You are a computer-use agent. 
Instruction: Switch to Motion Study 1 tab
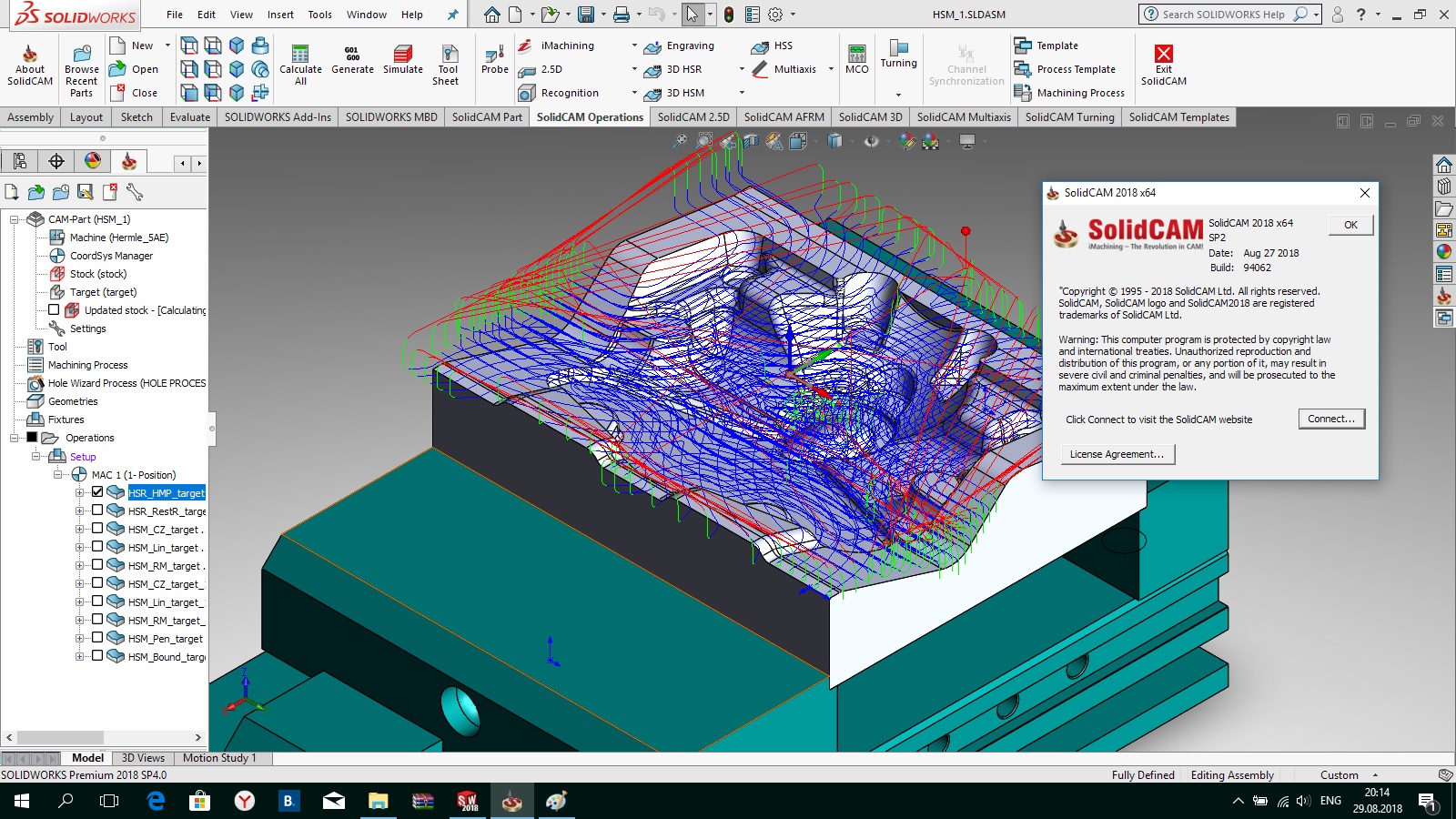click(219, 758)
